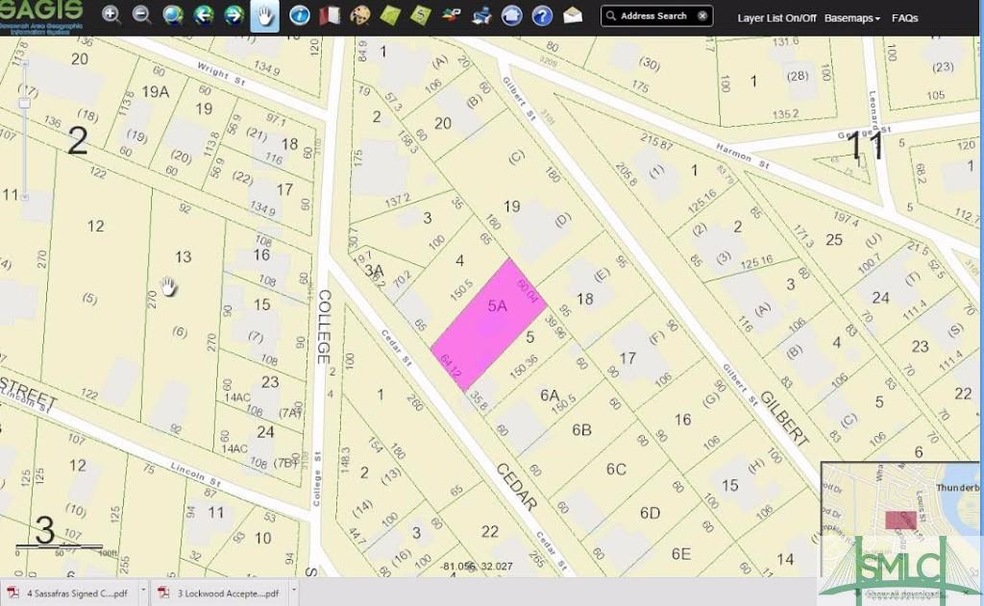
Task: Click parcel label '6A'
Action: pyautogui.click(x=550, y=395)
